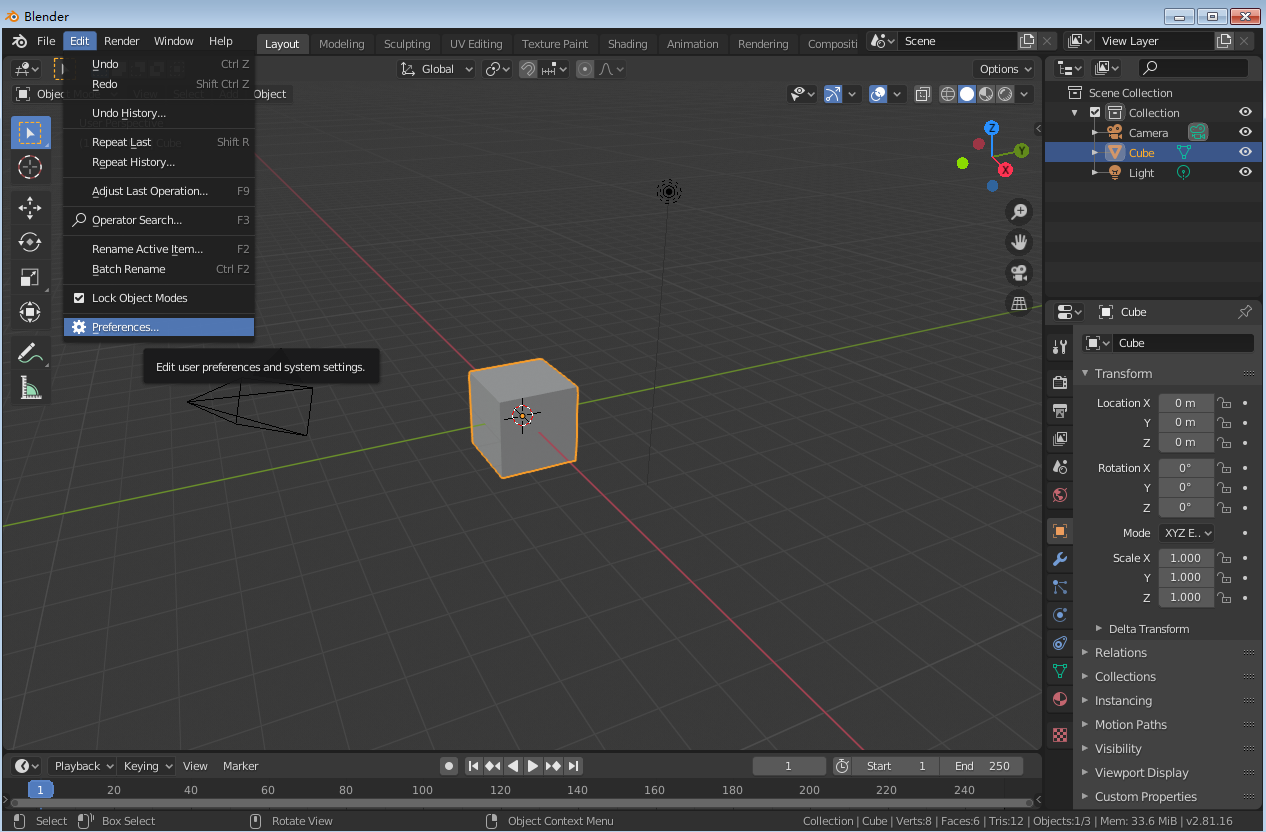Click the Location X value field
Viewport: 1266px width, 832px height.
tap(1185, 403)
